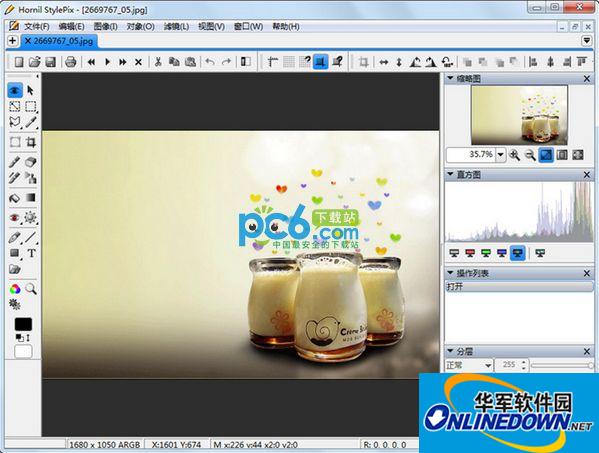
Task: Select the Red Eye removal tool
Action: (15, 218)
